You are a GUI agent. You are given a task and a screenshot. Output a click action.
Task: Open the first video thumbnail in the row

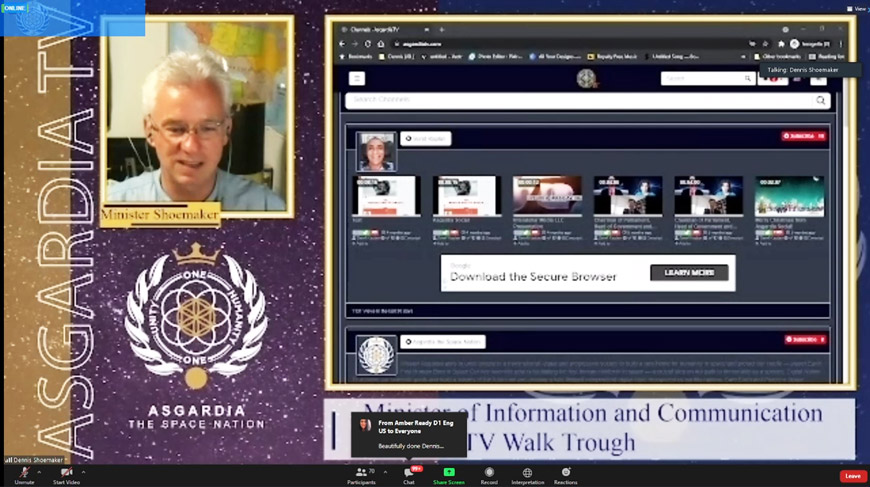pyautogui.click(x=386, y=196)
